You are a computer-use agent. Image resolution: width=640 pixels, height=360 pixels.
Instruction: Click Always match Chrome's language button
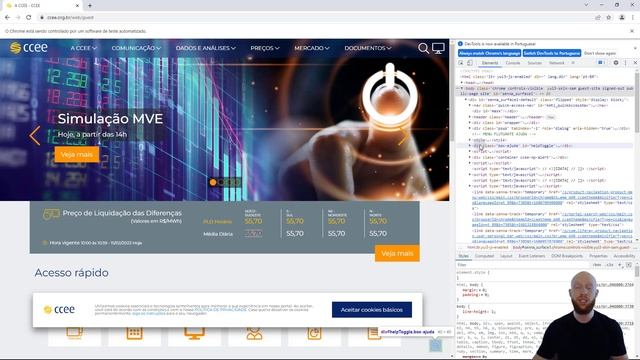(x=489, y=53)
